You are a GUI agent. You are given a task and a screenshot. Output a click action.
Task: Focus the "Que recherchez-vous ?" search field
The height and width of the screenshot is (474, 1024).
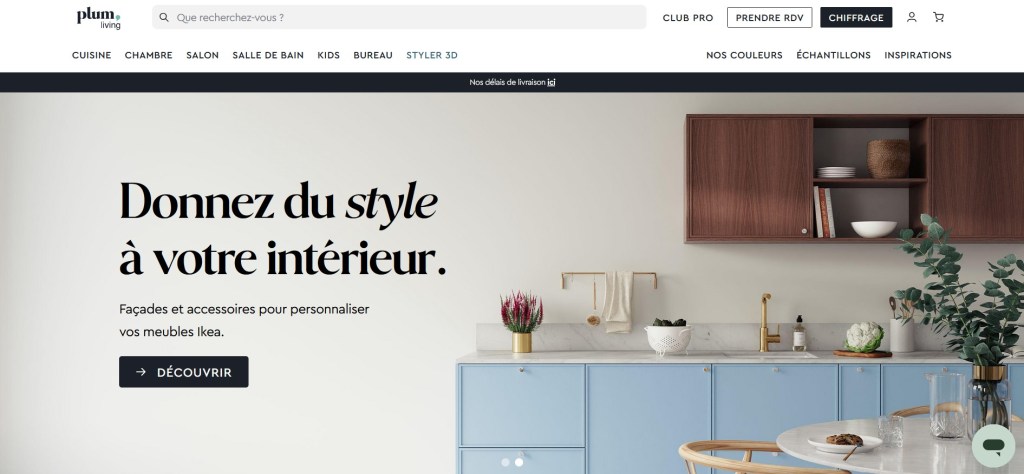[399, 18]
